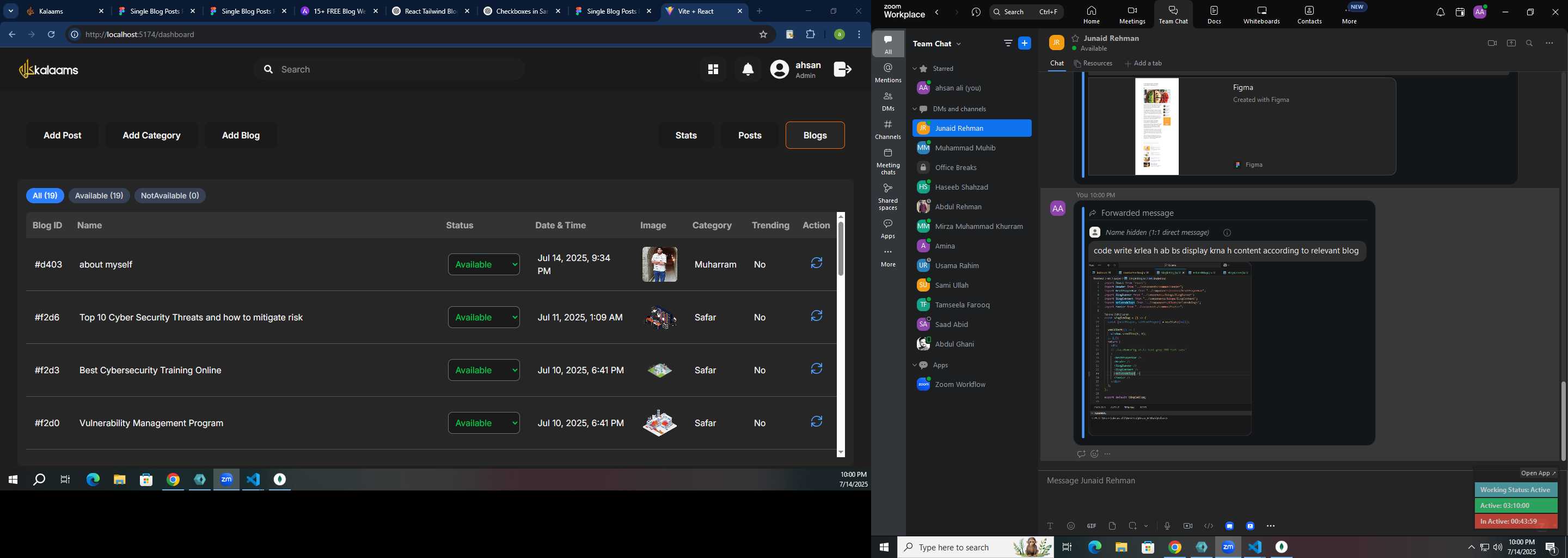Collapse the 'DMs and channels' section
Screen dimensions: 1568x558
(x=914, y=109)
